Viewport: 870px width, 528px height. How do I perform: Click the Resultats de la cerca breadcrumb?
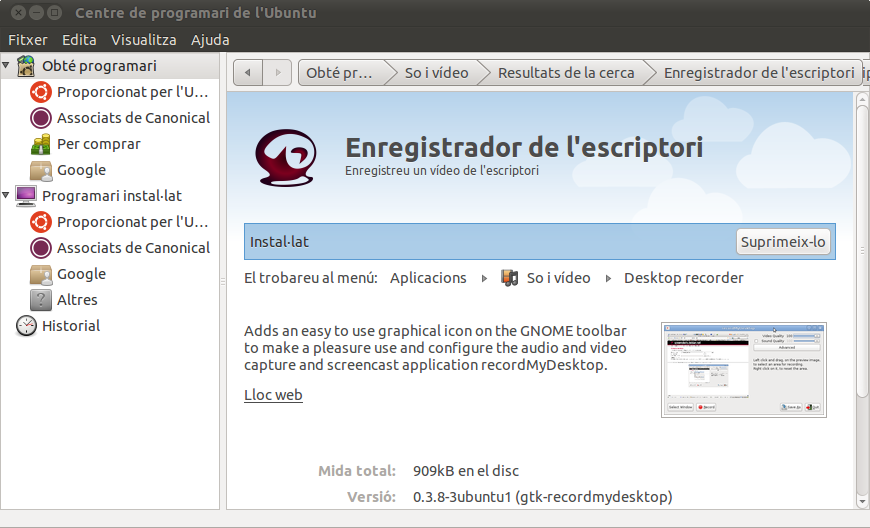point(565,73)
